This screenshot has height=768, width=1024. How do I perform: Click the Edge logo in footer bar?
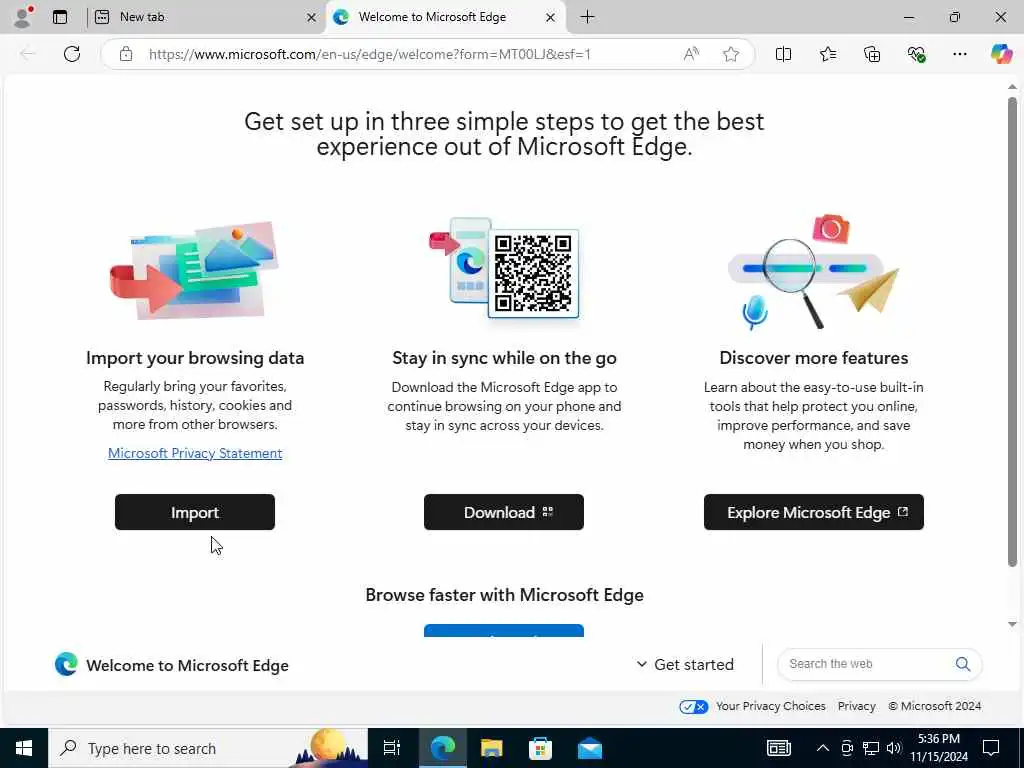66,664
